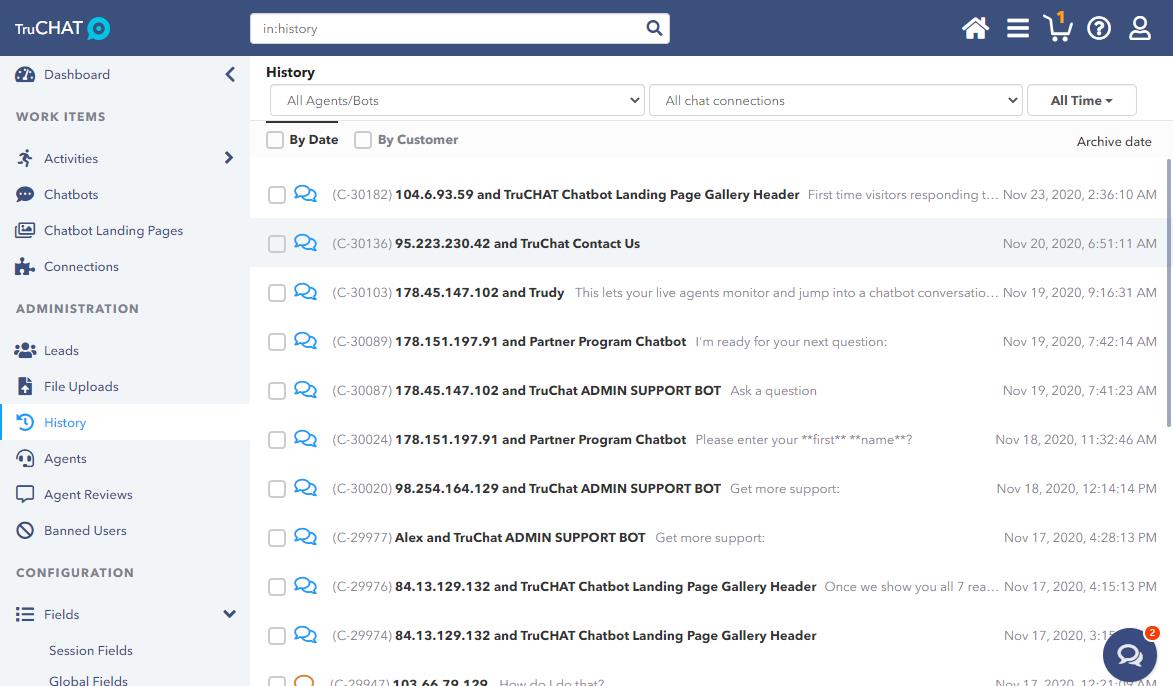Select checkbox for conversation C-29974

click(277, 636)
